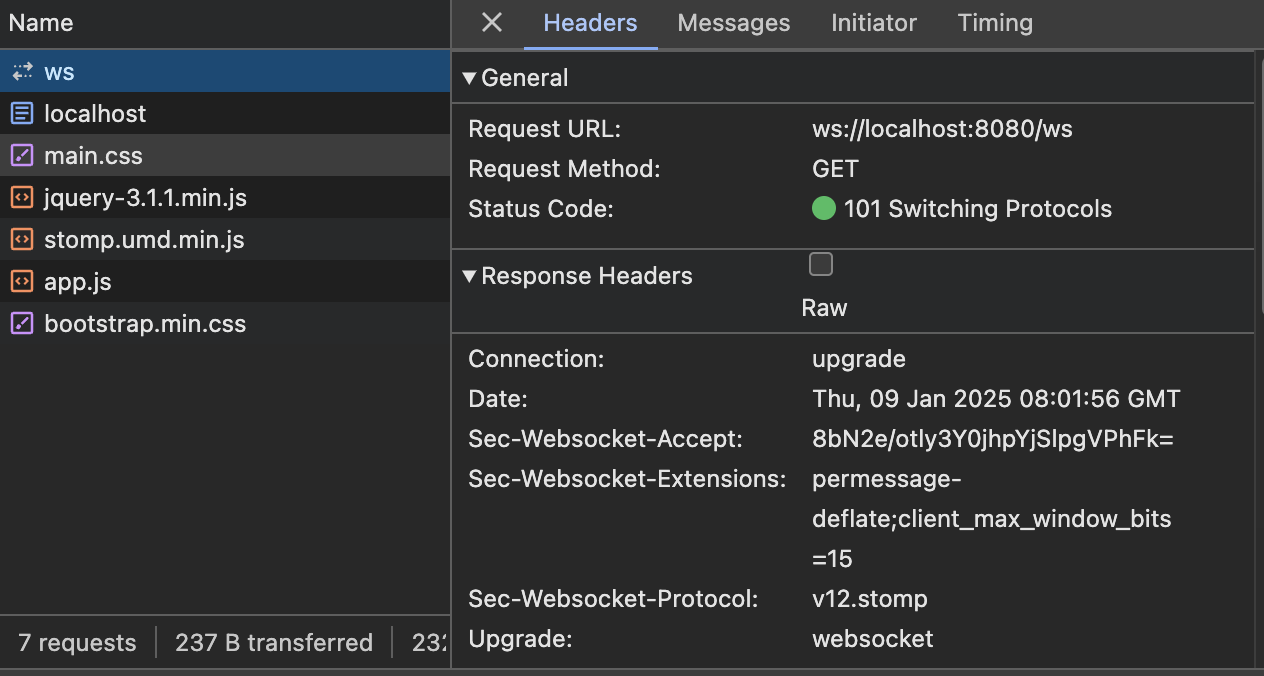Click the green status dot next to 101
Screen dimensions: 1264x676
824,208
